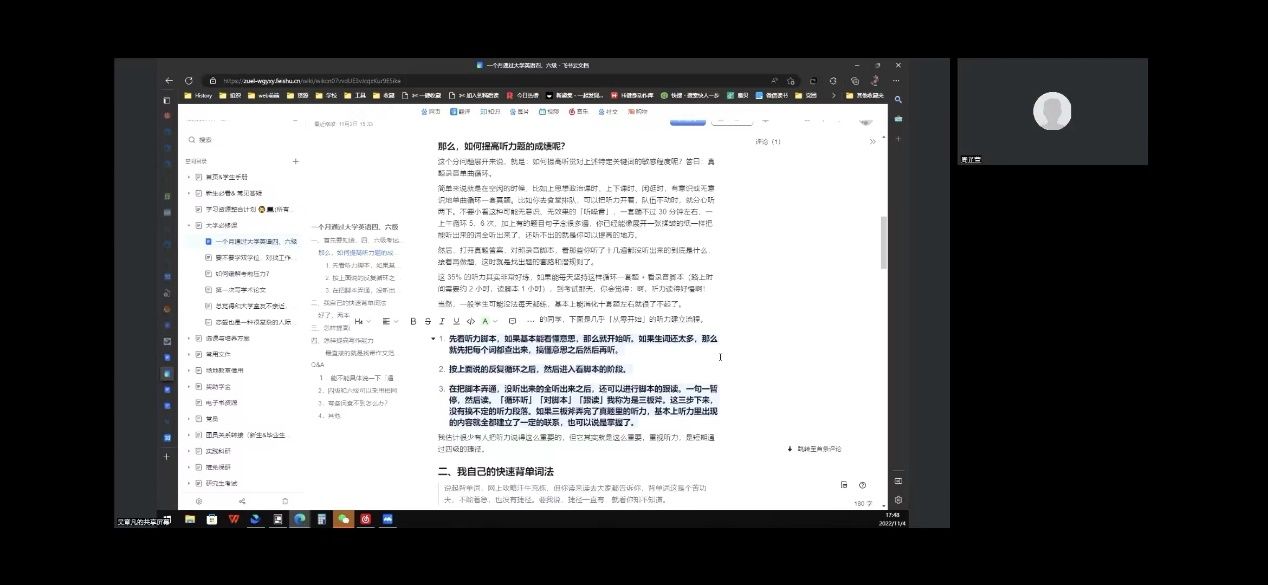Underline the selected text
Screen dimensions: 1268x585
[456, 321]
